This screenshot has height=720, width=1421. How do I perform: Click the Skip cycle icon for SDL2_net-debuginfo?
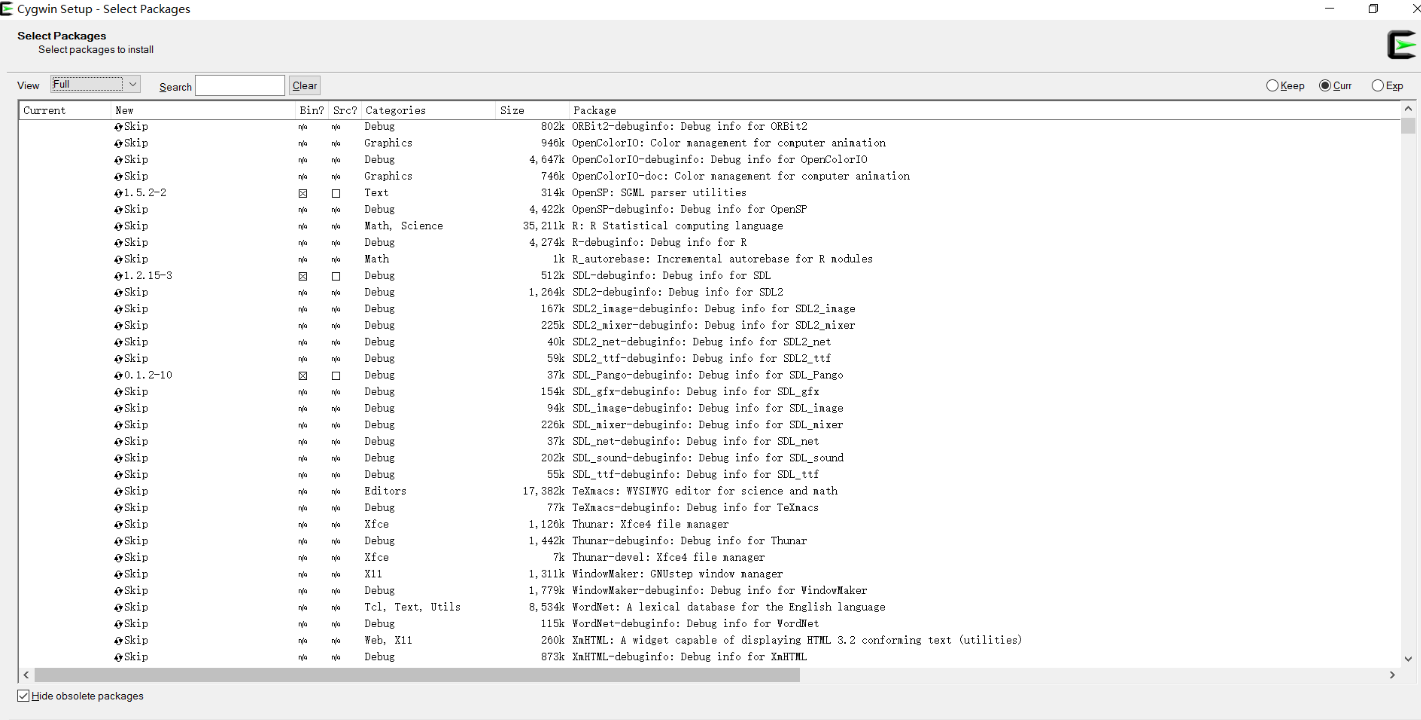pos(119,342)
